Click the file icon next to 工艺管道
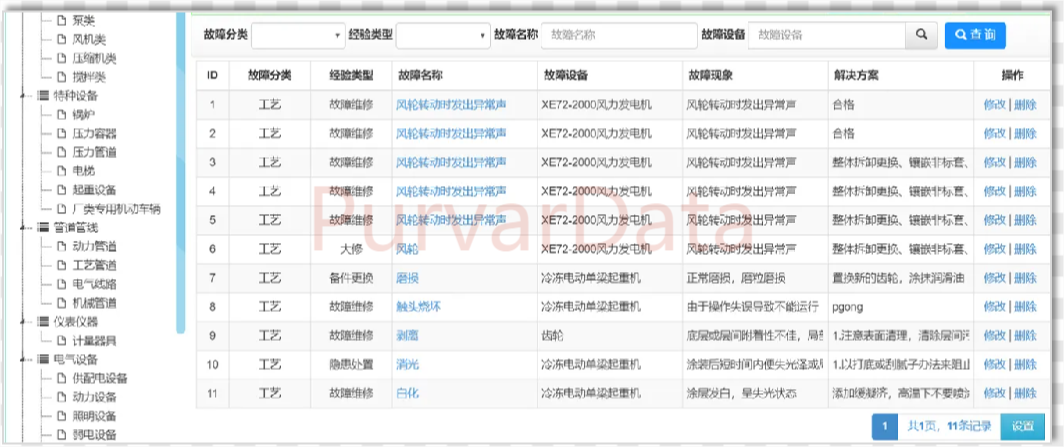This screenshot has width=1064, height=447. [x=61, y=265]
